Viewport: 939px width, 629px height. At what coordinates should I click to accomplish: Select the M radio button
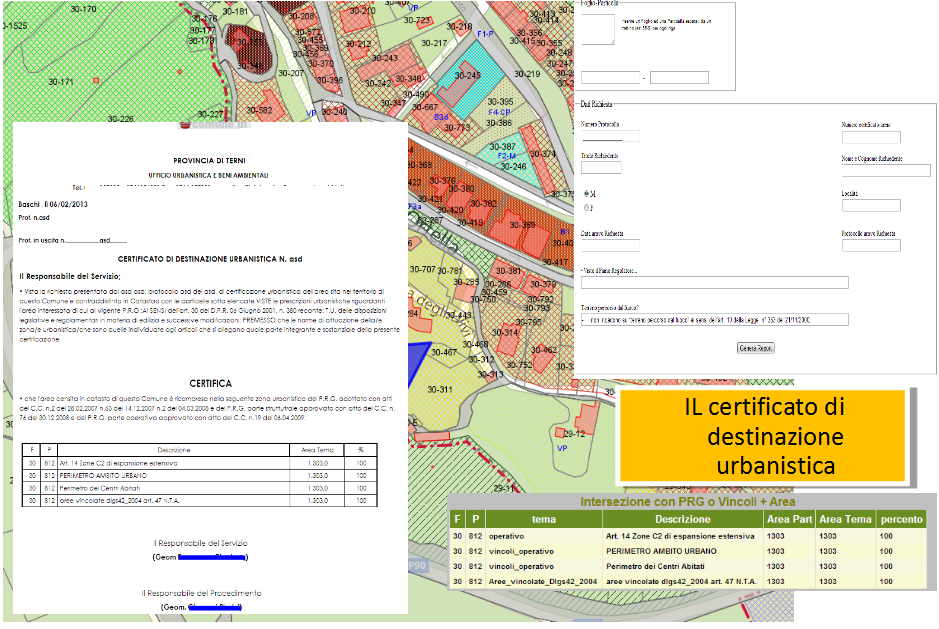point(586,193)
